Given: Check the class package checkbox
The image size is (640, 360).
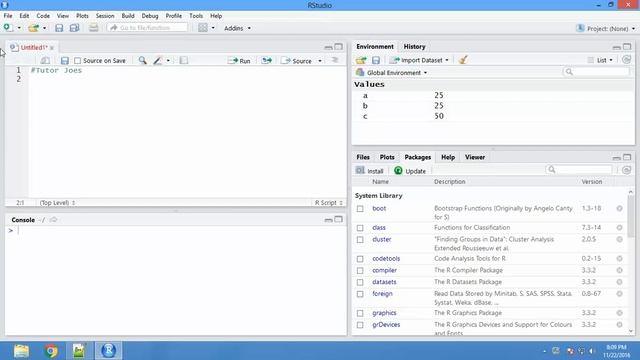Looking at the screenshot, I should (360, 228).
